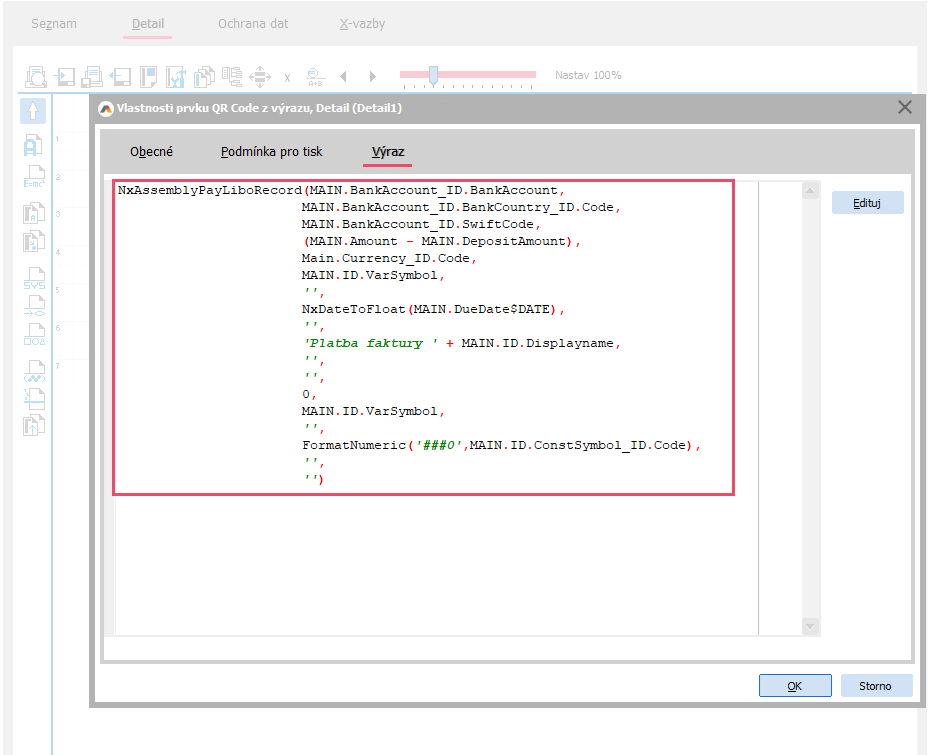Screen dimensions: 929x755
Task: Open the print preview magnifier icon
Action: pyautogui.click(x=36, y=76)
